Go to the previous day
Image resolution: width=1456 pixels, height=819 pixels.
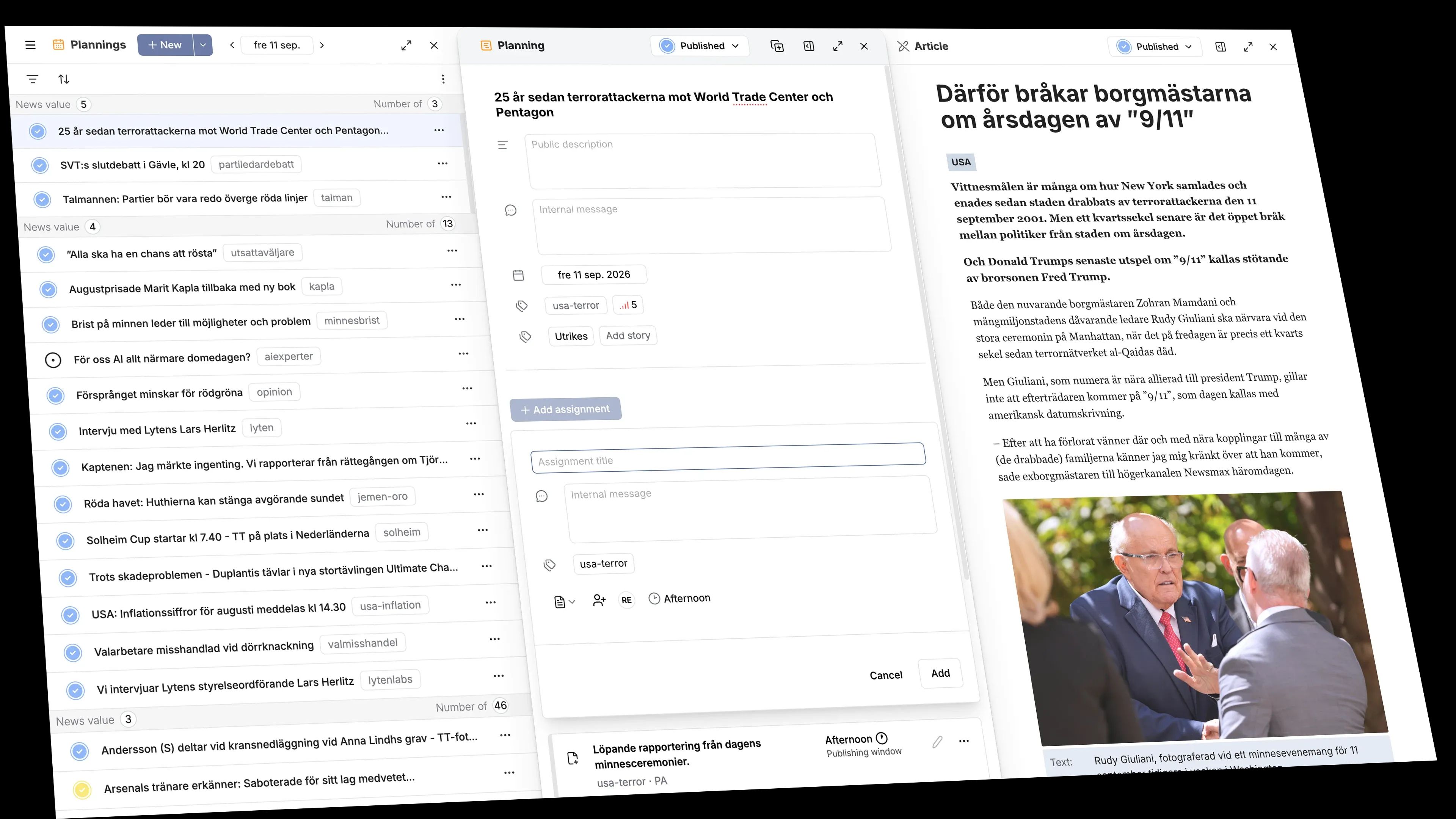[x=232, y=45]
